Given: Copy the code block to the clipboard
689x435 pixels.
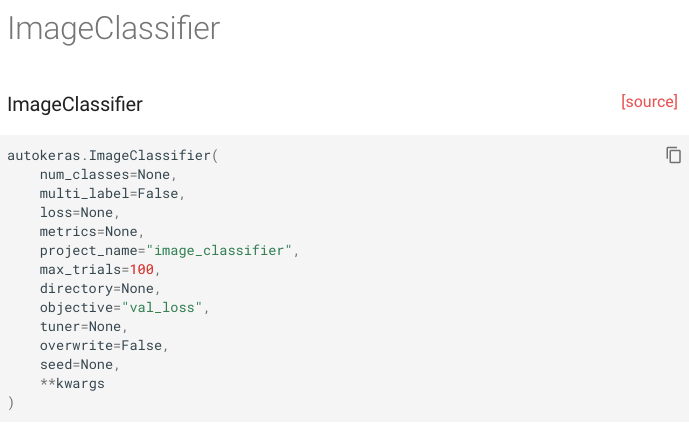Looking at the screenshot, I should tap(673, 155).
